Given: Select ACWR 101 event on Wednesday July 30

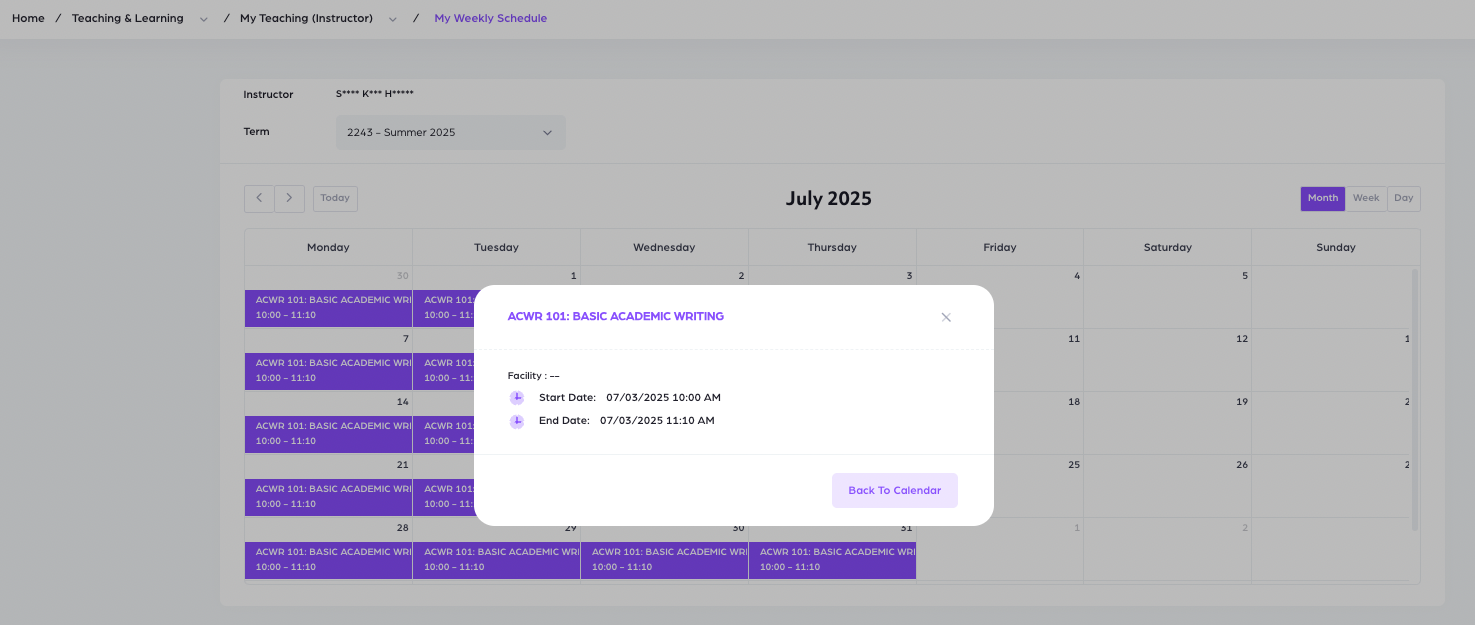Looking at the screenshot, I should 664,560.
